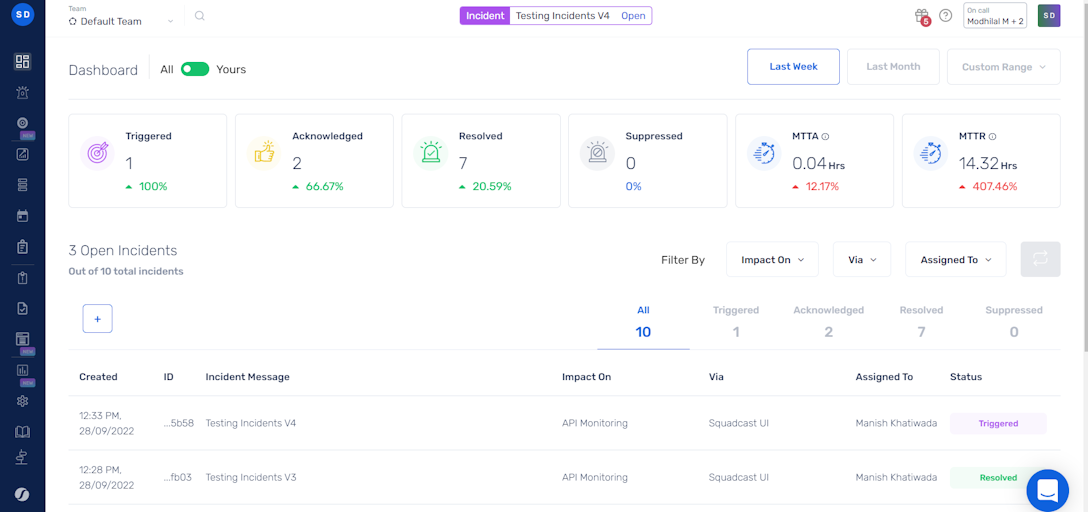Viewport: 1088px width, 512px height.
Task: Expand the Default Team selector
Action: coord(121,21)
